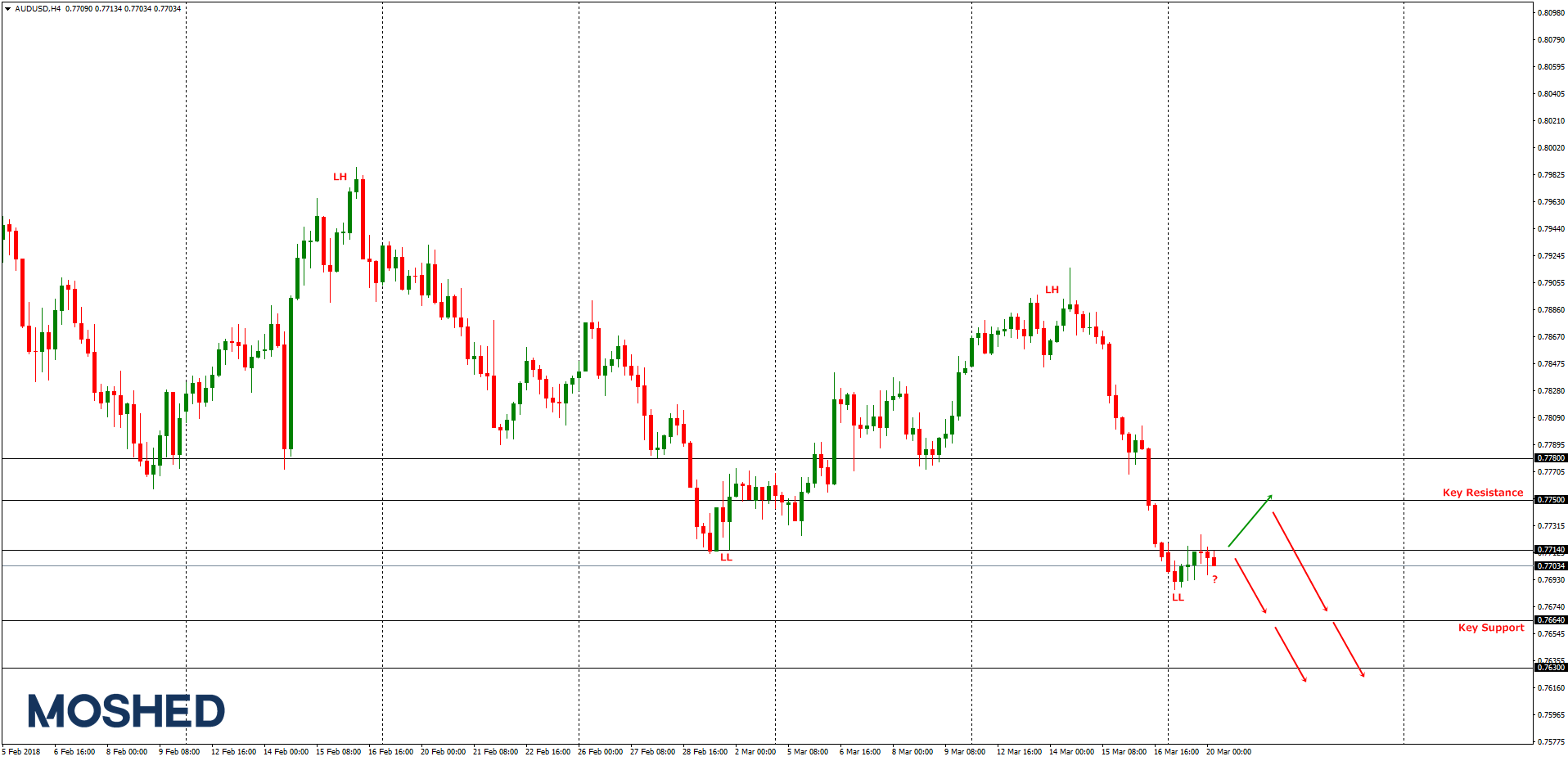This screenshot has height=761, width=1568.
Task: Click the 0.76300 price level tag
Action: pos(1551,666)
